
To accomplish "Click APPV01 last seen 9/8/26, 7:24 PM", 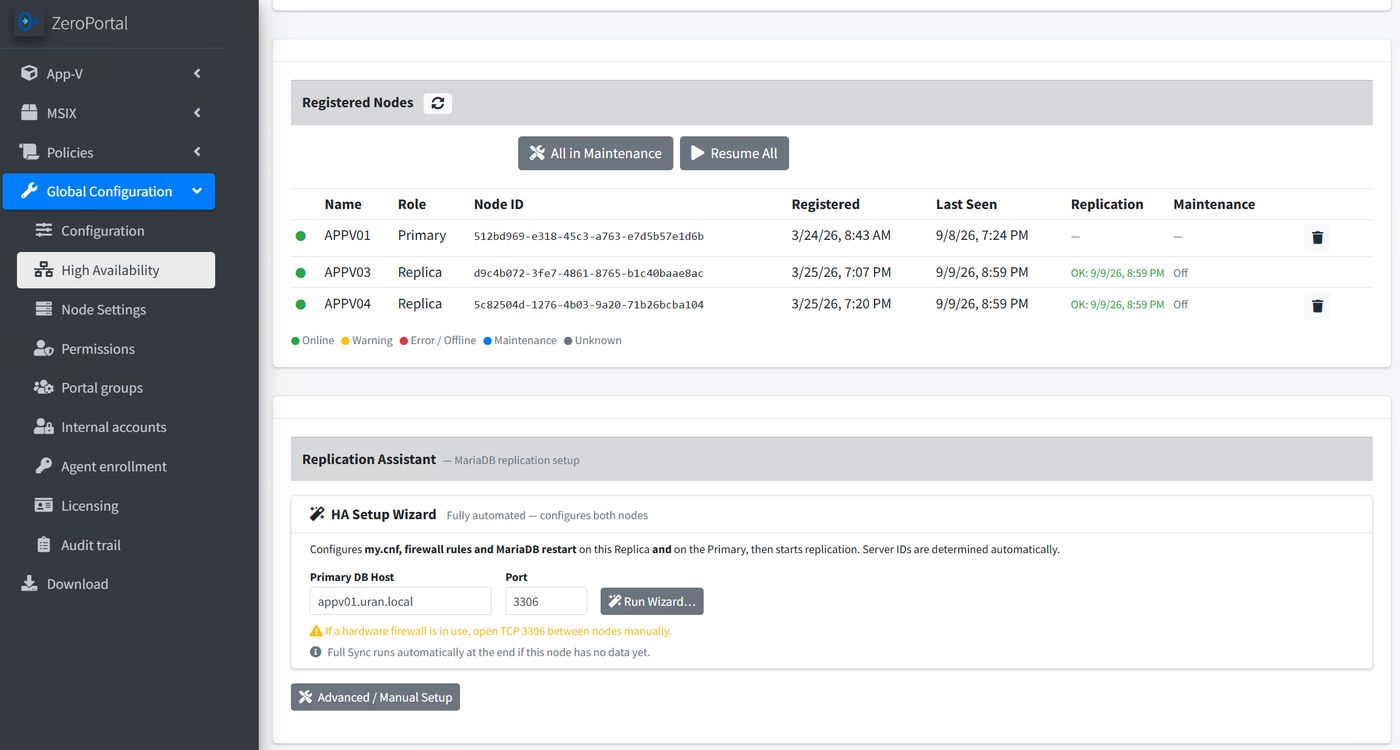I will (x=982, y=236).
